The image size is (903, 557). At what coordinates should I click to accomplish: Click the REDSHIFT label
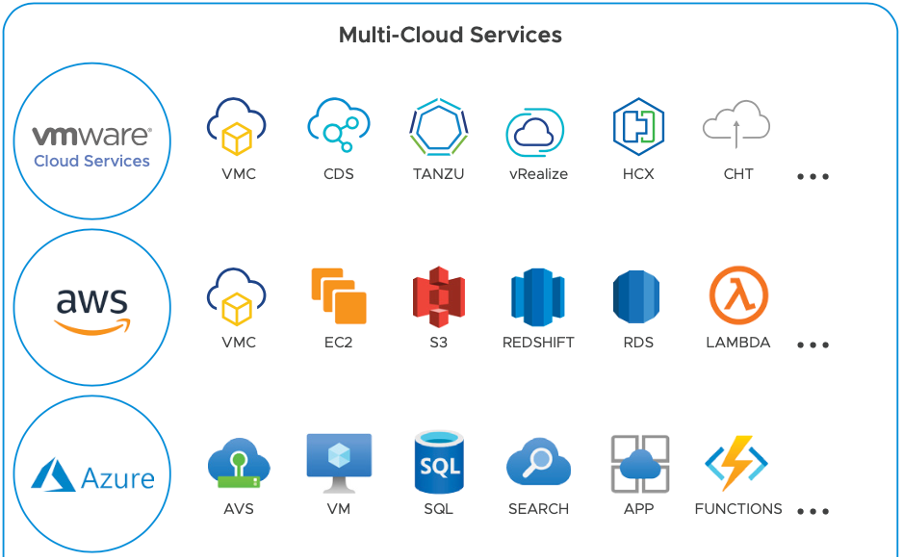tap(538, 343)
